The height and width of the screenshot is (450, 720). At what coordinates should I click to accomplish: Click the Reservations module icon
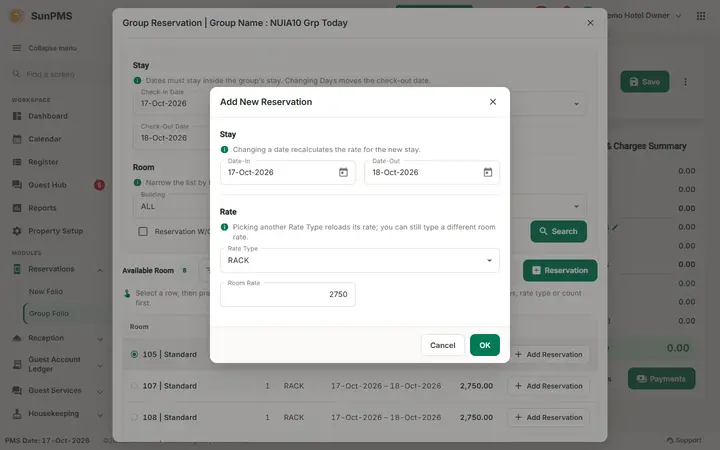(x=17, y=269)
